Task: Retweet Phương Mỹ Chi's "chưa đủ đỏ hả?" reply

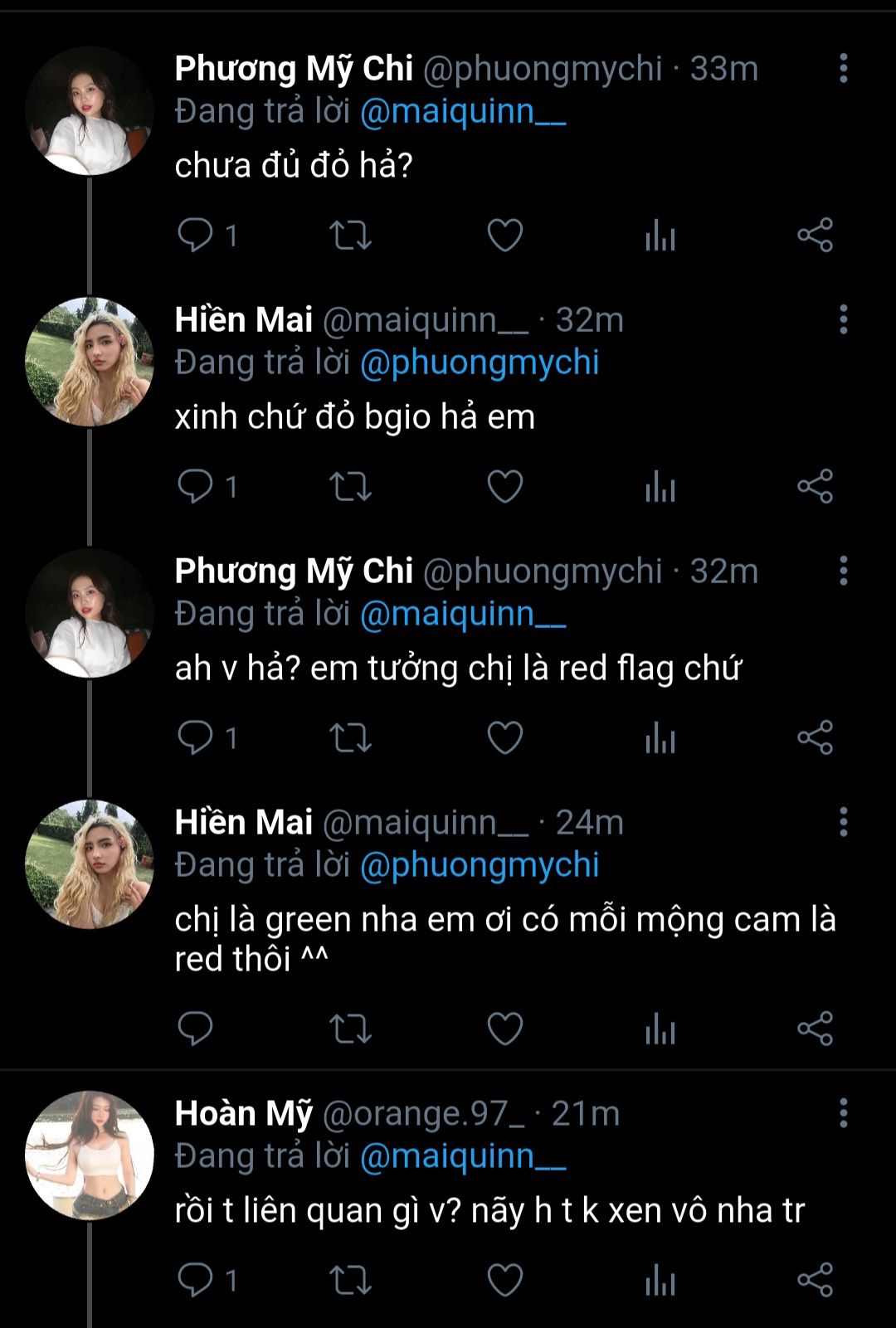Action: click(350, 236)
